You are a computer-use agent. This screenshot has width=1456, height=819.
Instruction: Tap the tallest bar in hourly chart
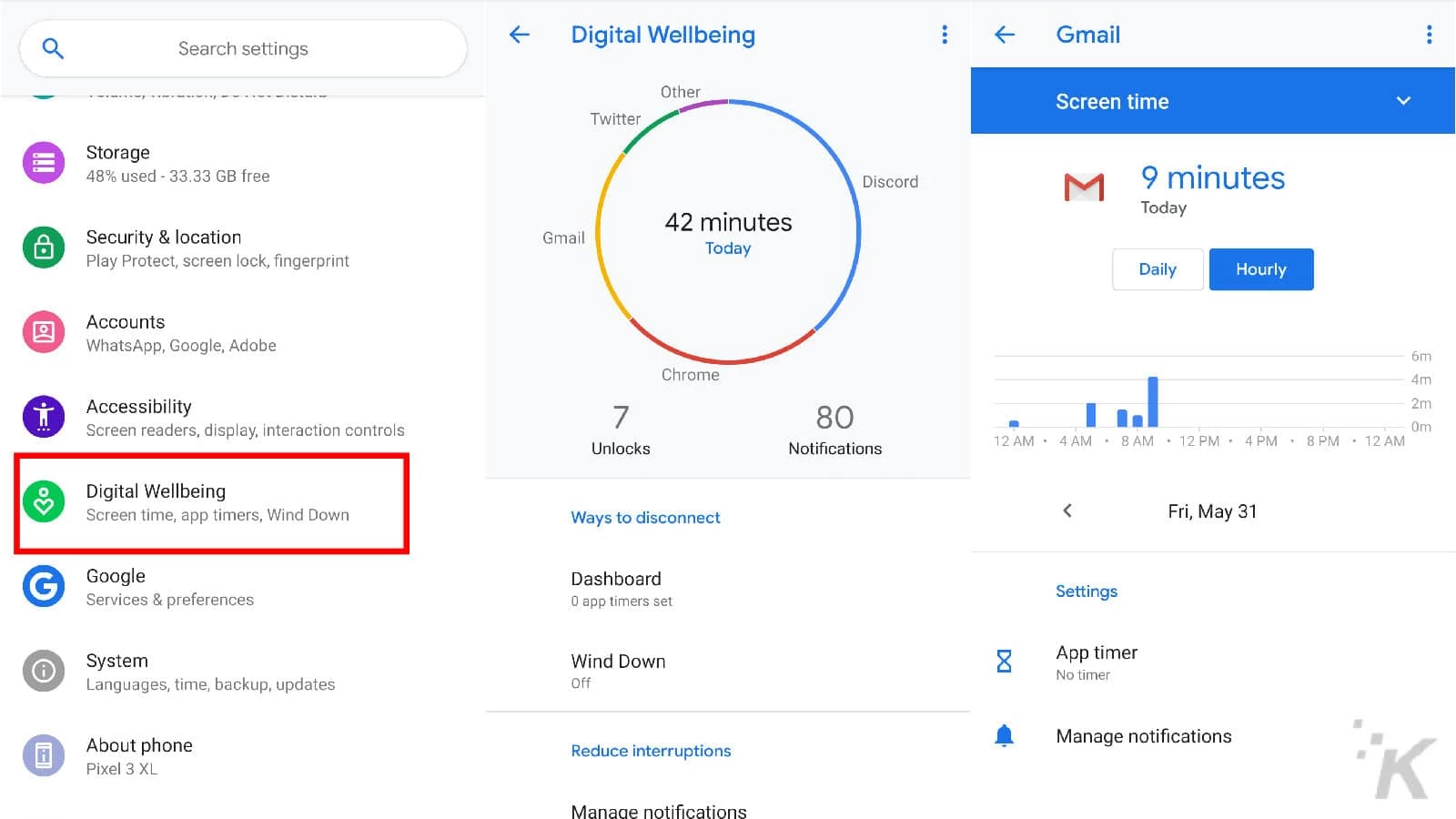(x=1153, y=401)
